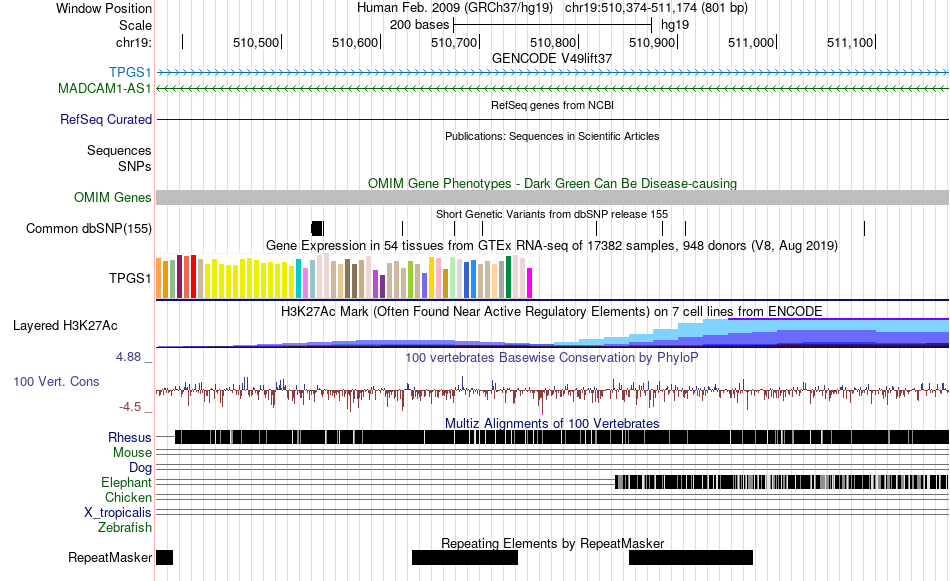Open the RefSeq genes from NCBI title
950x581 pixels.
pyautogui.click(x=552, y=105)
